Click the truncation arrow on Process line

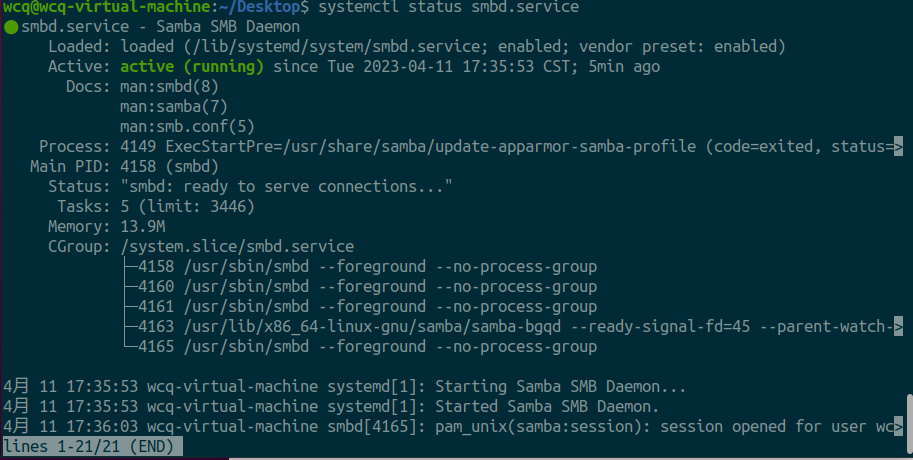point(898,146)
